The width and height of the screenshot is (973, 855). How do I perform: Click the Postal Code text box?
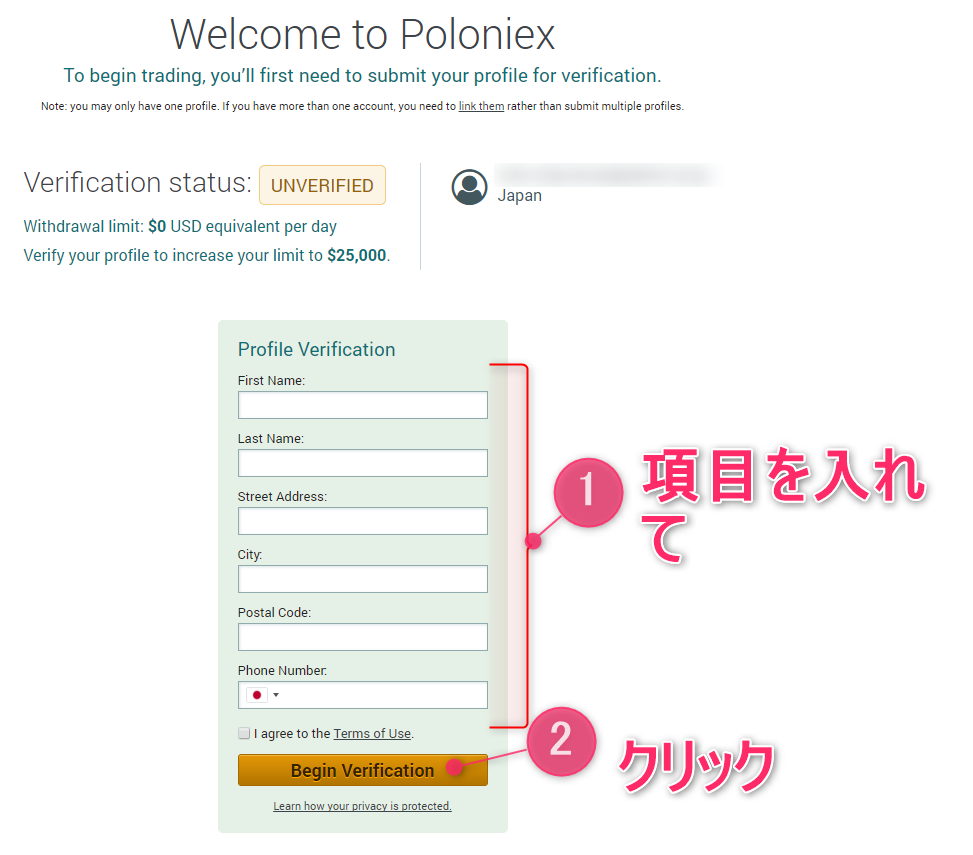[x=362, y=637]
